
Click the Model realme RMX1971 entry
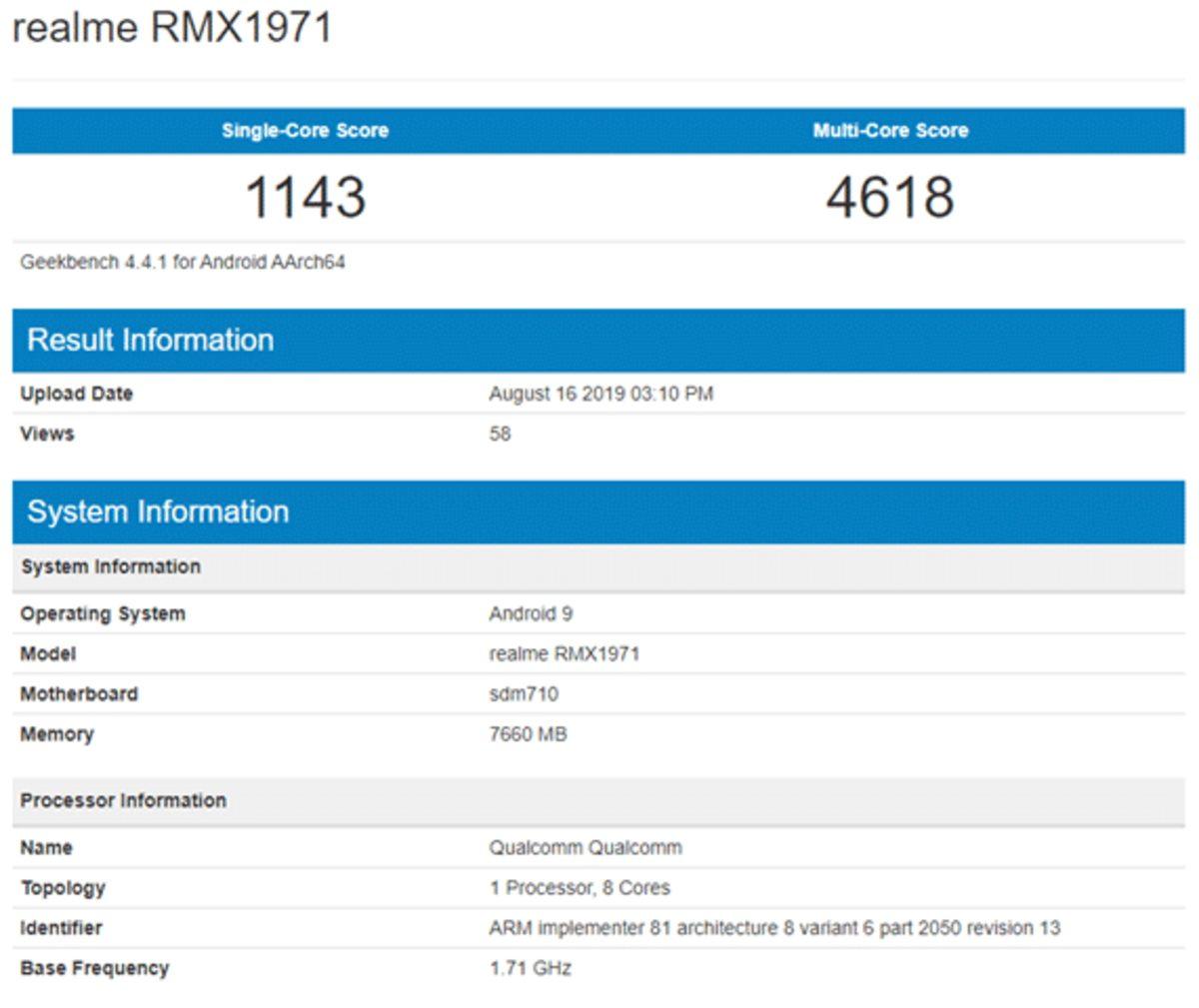point(562,653)
